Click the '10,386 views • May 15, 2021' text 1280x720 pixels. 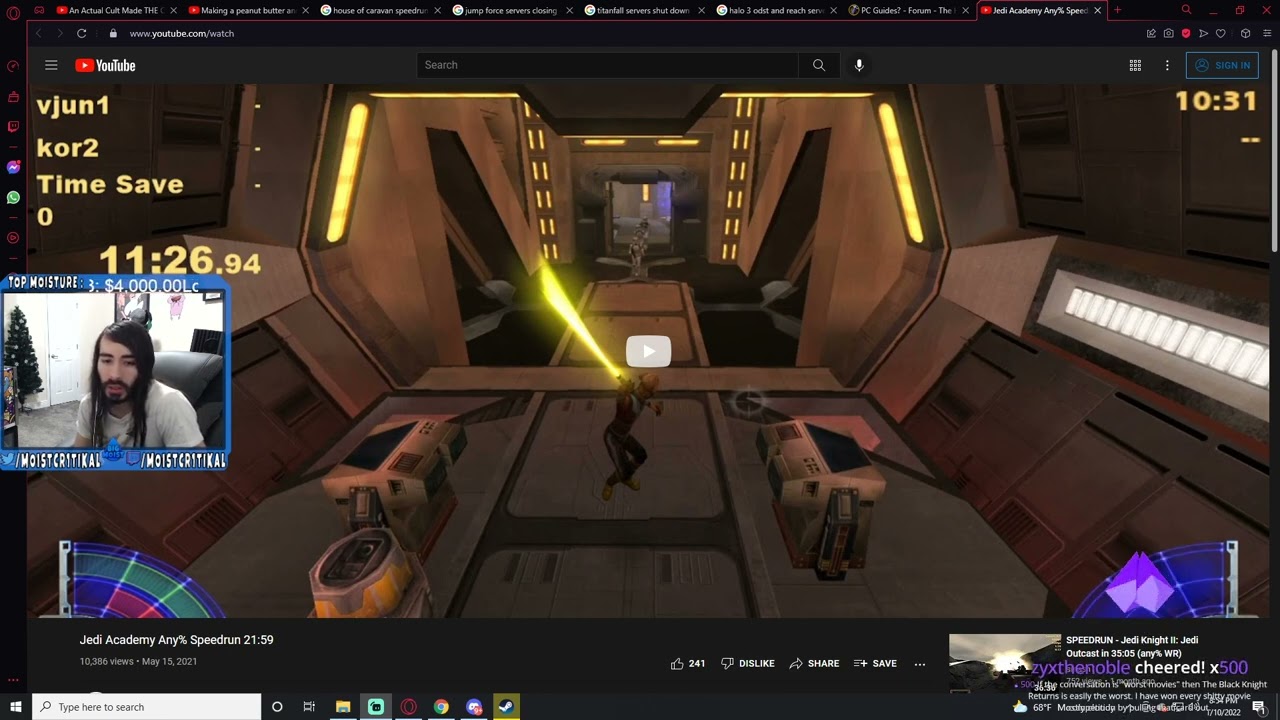point(138,662)
